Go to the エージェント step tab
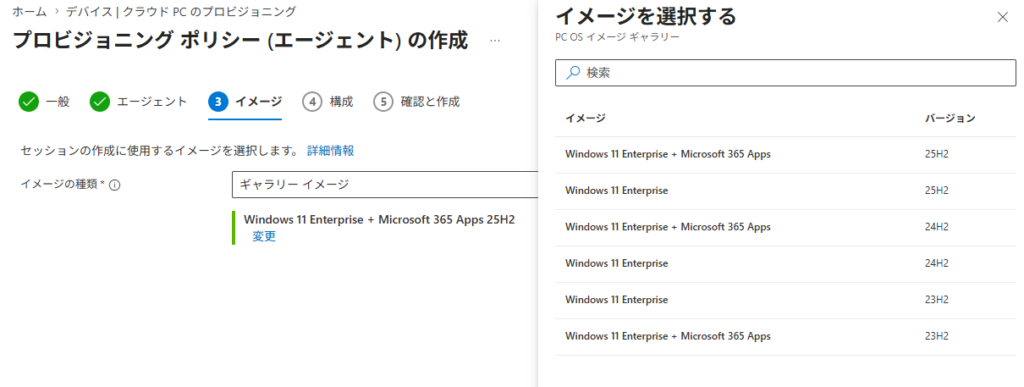 pos(138,102)
